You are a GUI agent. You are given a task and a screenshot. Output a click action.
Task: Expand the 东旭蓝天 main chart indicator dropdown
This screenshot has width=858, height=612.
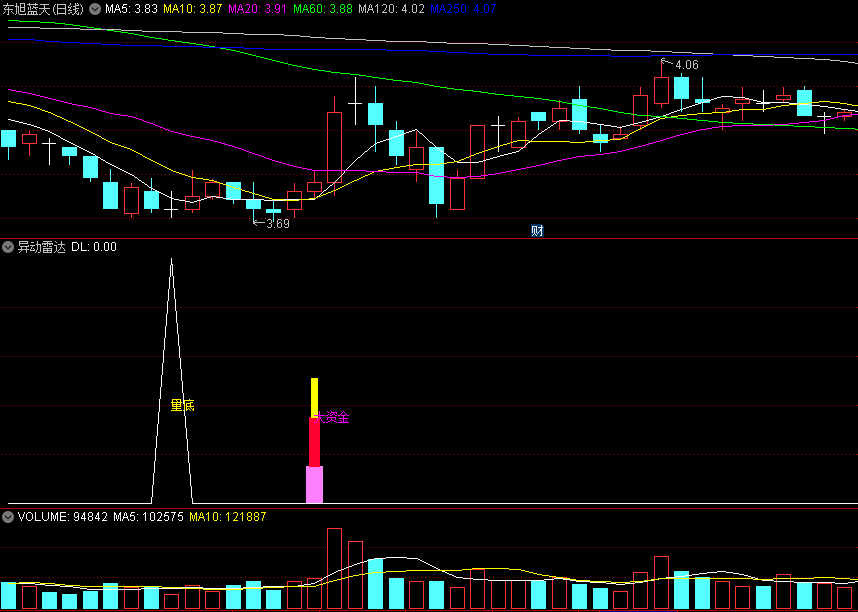tap(95, 9)
